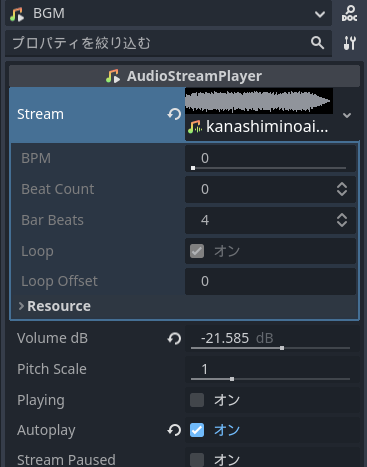Click the Beat Count stepper arrows

342,189
